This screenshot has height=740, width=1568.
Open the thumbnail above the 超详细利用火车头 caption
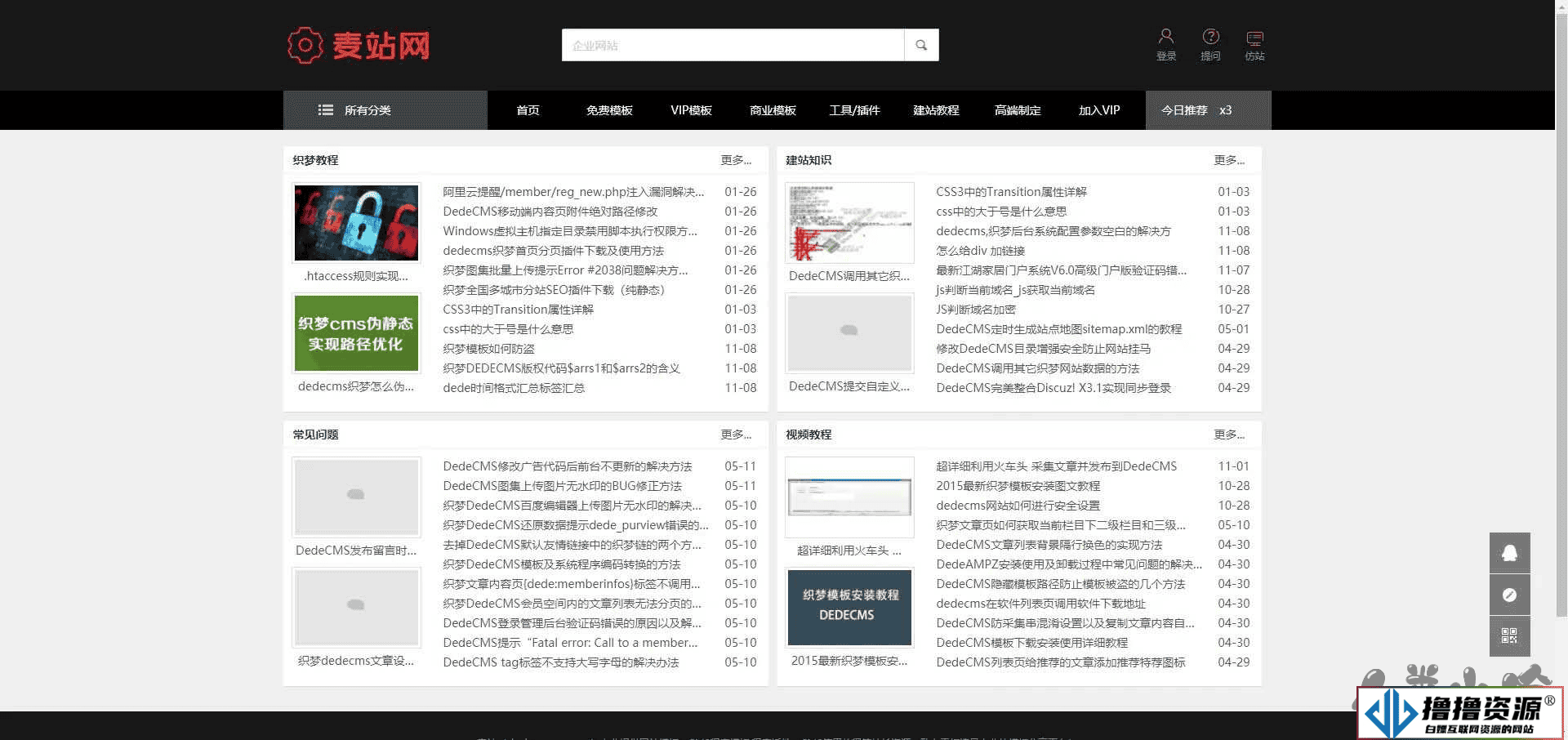(849, 497)
